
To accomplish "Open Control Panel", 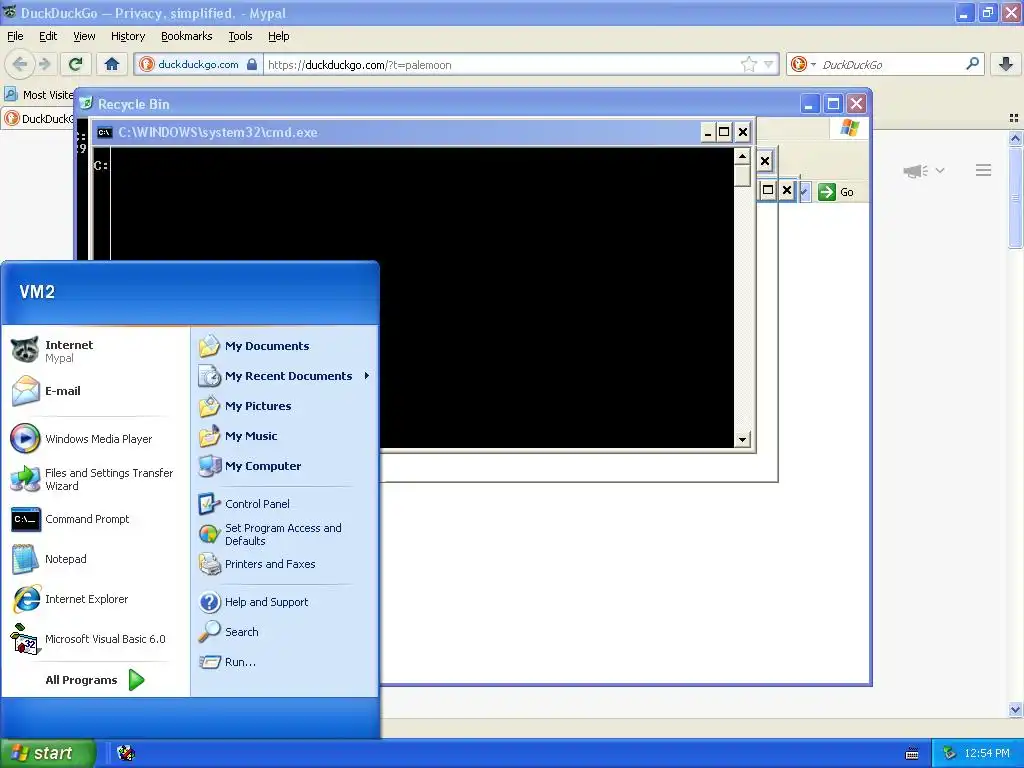I will [x=284, y=504].
